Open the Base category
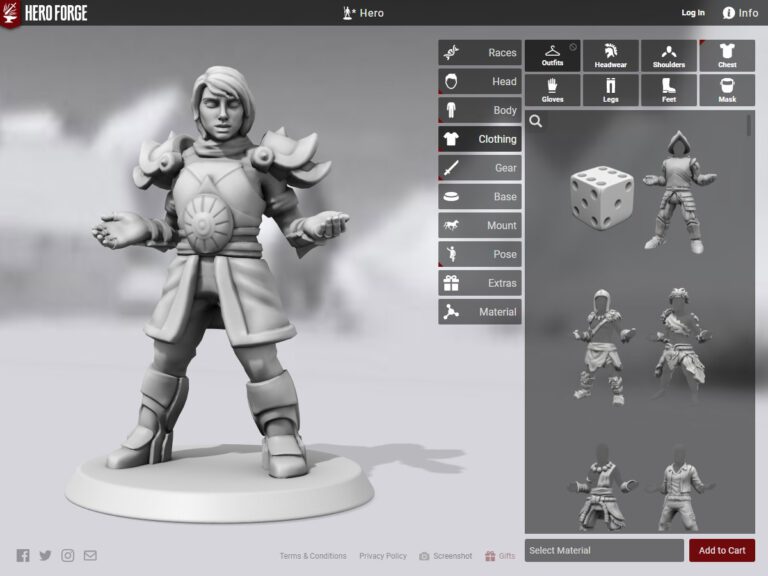Screen dimensions: 768x576 tap(480, 196)
